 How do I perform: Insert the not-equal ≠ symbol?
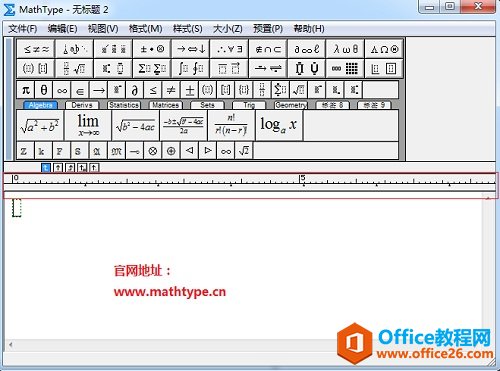click(171, 90)
